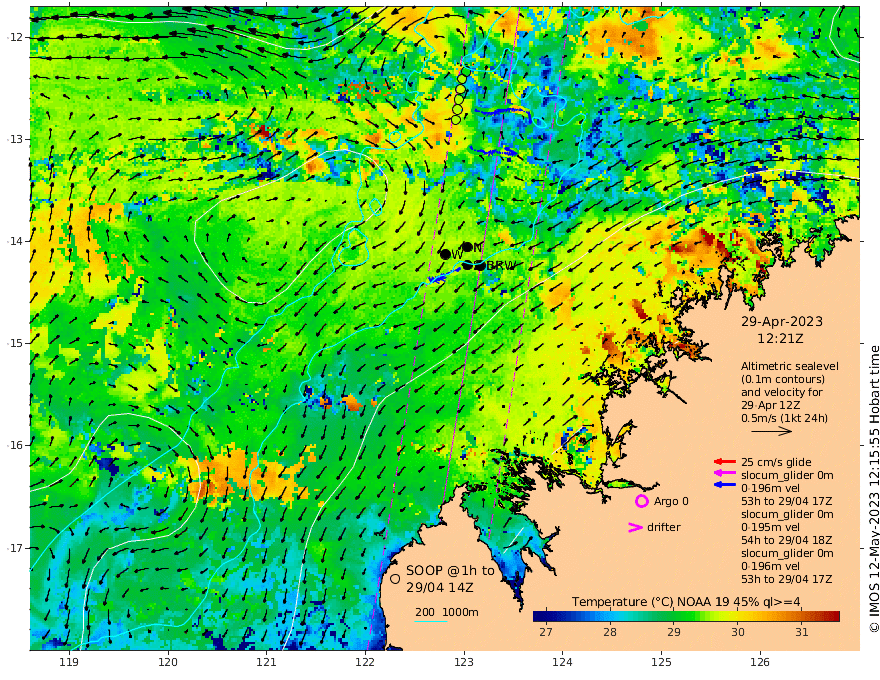Click longitude axis label 120
This screenshot has height=680, width=880.
pos(168,663)
